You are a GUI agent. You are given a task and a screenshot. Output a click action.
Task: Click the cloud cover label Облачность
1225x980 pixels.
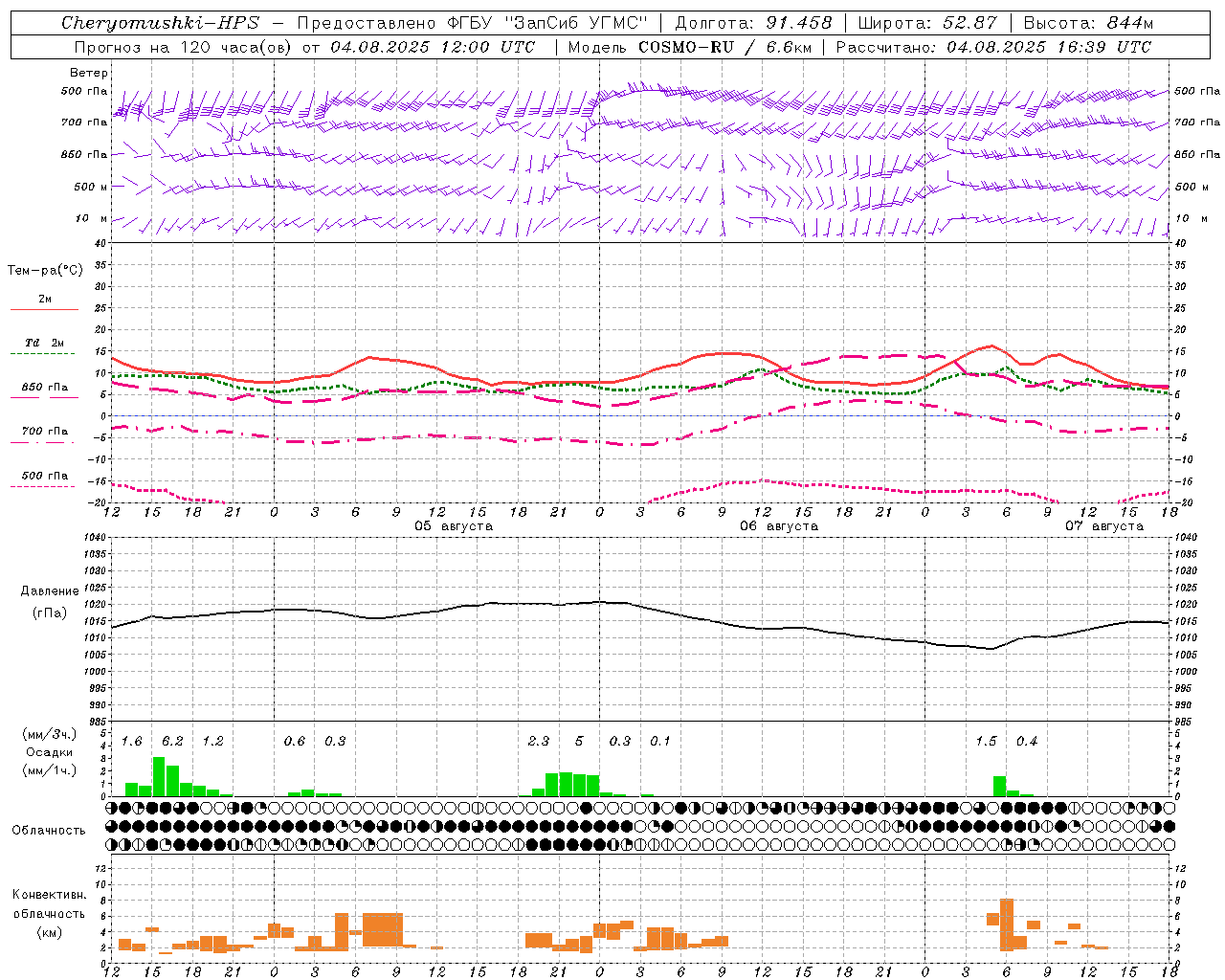(x=49, y=830)
